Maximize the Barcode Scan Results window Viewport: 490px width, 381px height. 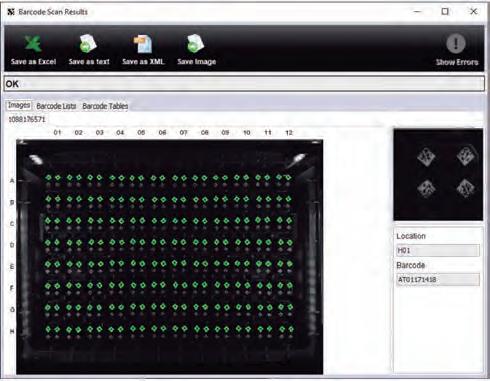click(x=445, y=12)
